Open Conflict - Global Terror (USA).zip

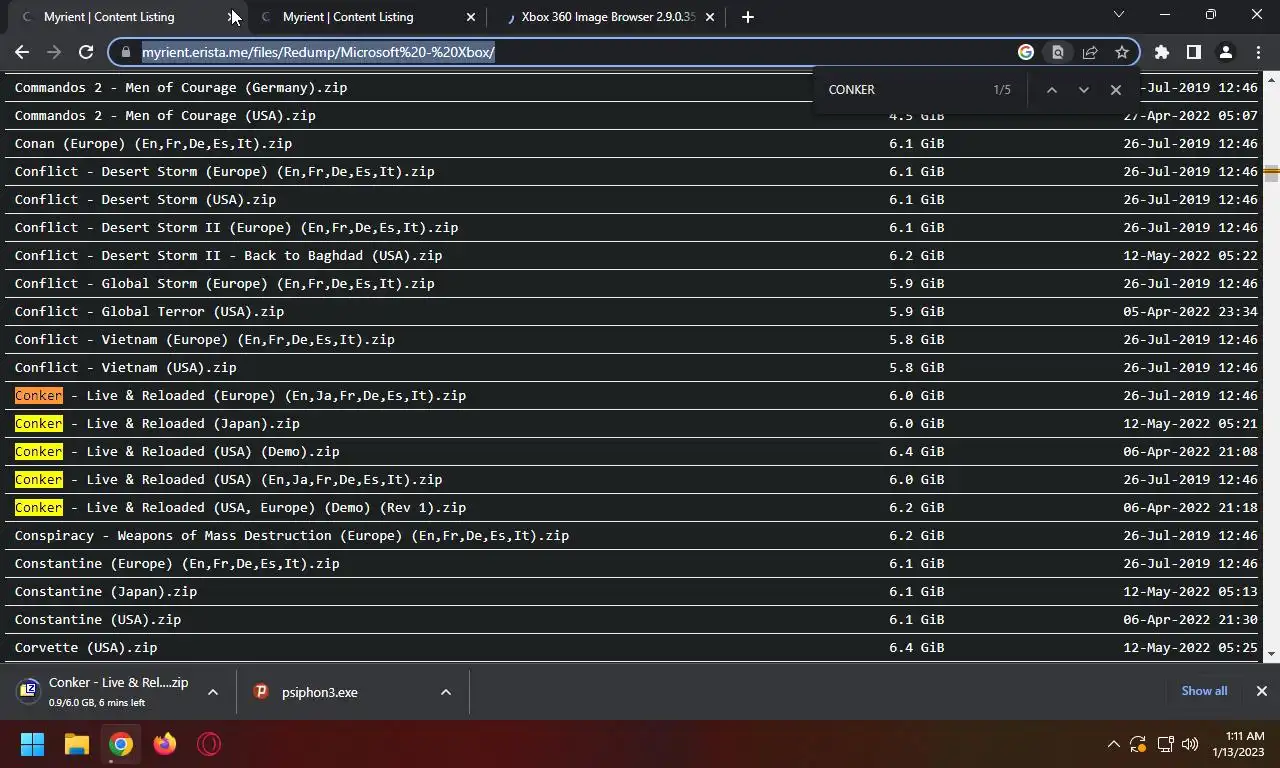149,311
